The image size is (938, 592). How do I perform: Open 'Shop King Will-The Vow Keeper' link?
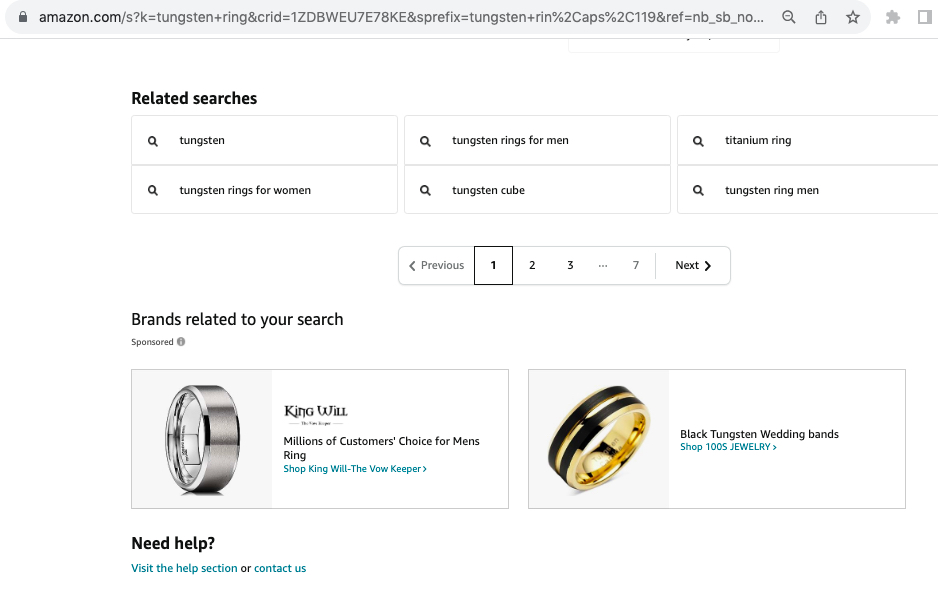pos(355,469)
